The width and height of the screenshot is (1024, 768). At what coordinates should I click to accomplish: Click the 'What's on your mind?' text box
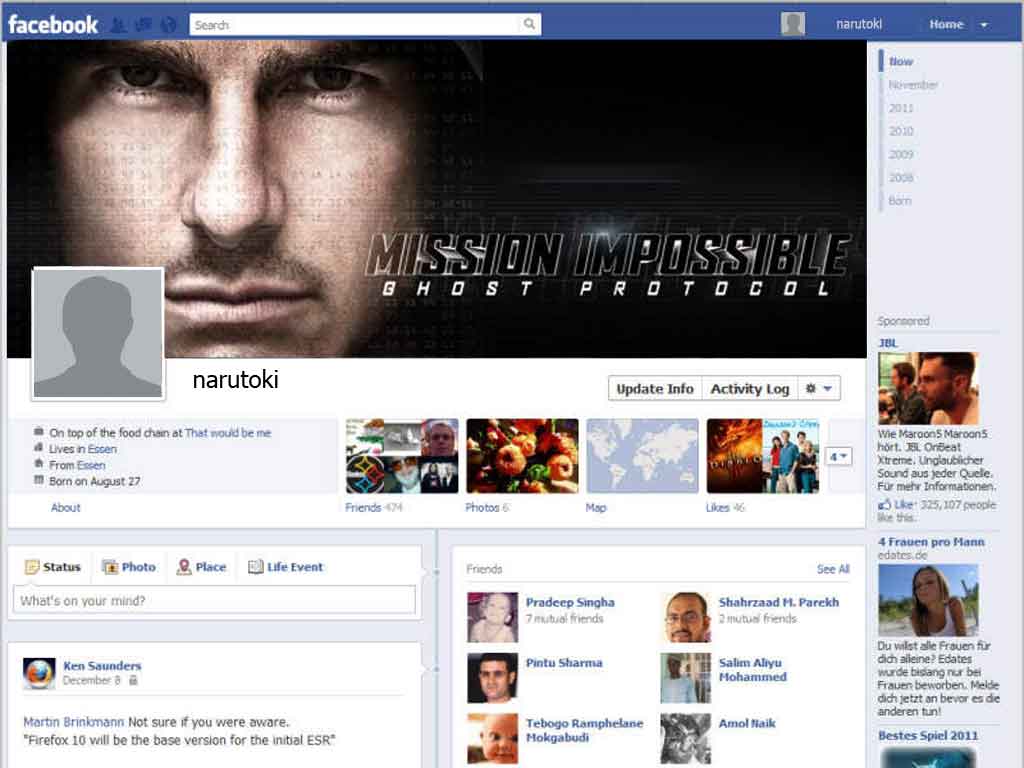[214, 600]
